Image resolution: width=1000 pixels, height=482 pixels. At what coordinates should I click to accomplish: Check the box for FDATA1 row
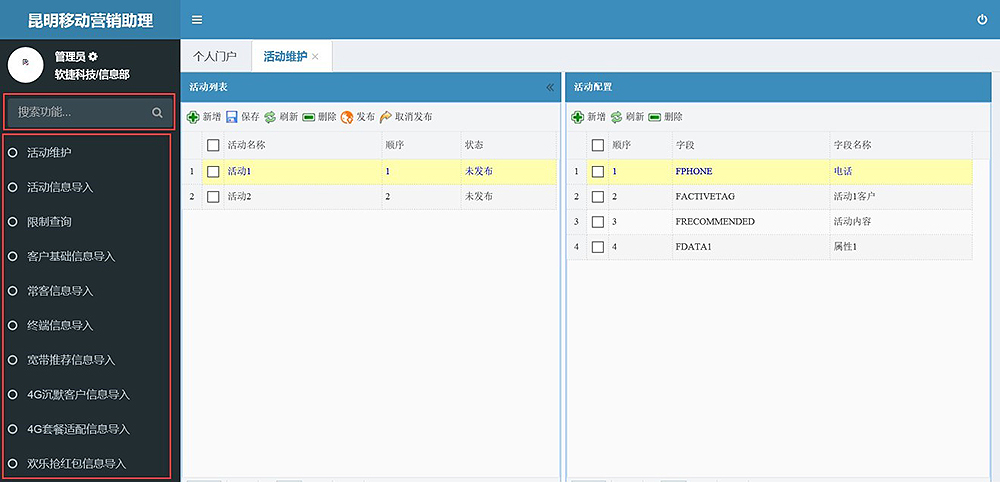click(x=598, y=247)
